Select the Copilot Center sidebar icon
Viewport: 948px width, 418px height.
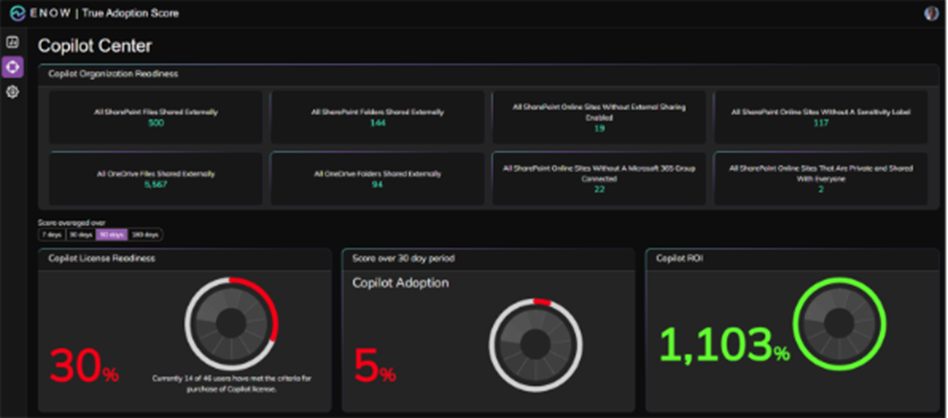[12, 67]
